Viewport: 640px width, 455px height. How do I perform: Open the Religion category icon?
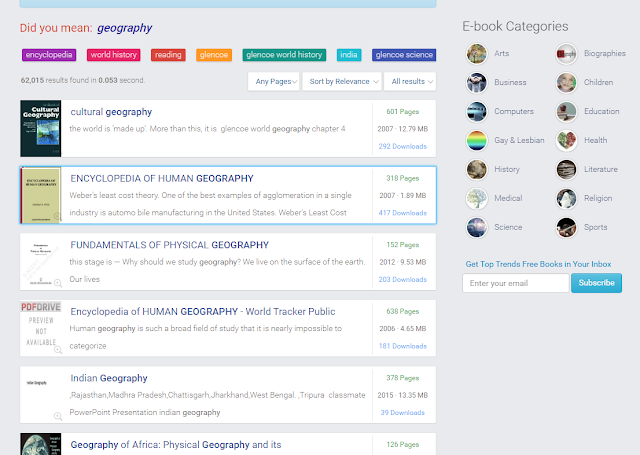coord(566,199)
